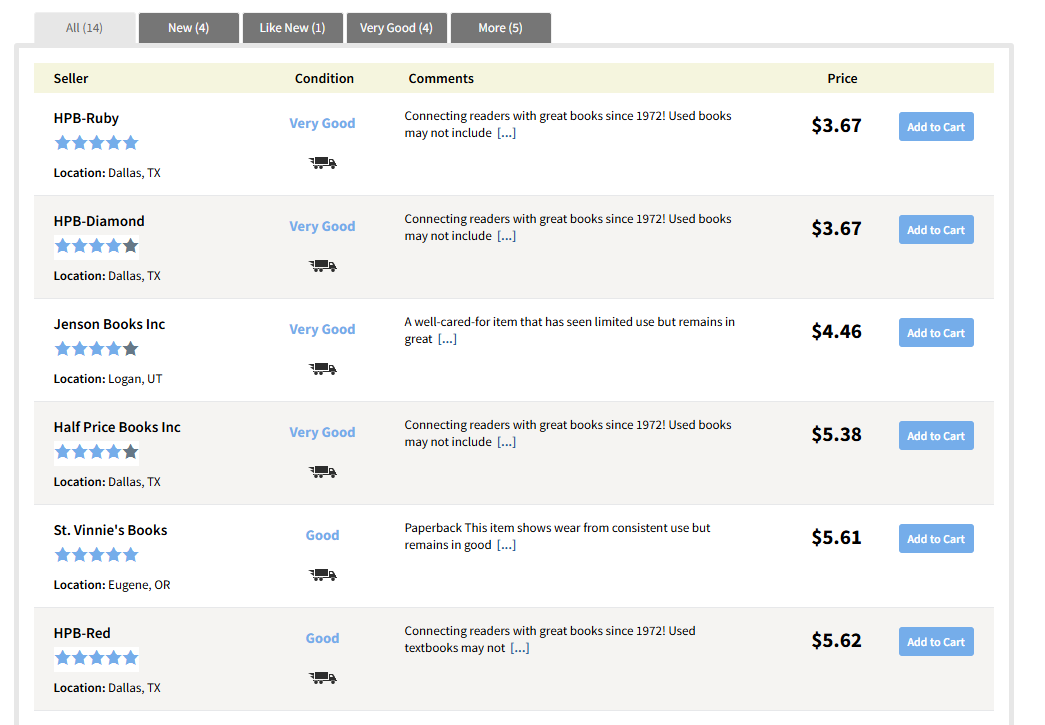Screen dimensions: 1045x725
Task: Open the HPB-Diamond seller name
Action: [x=99, y=221]
